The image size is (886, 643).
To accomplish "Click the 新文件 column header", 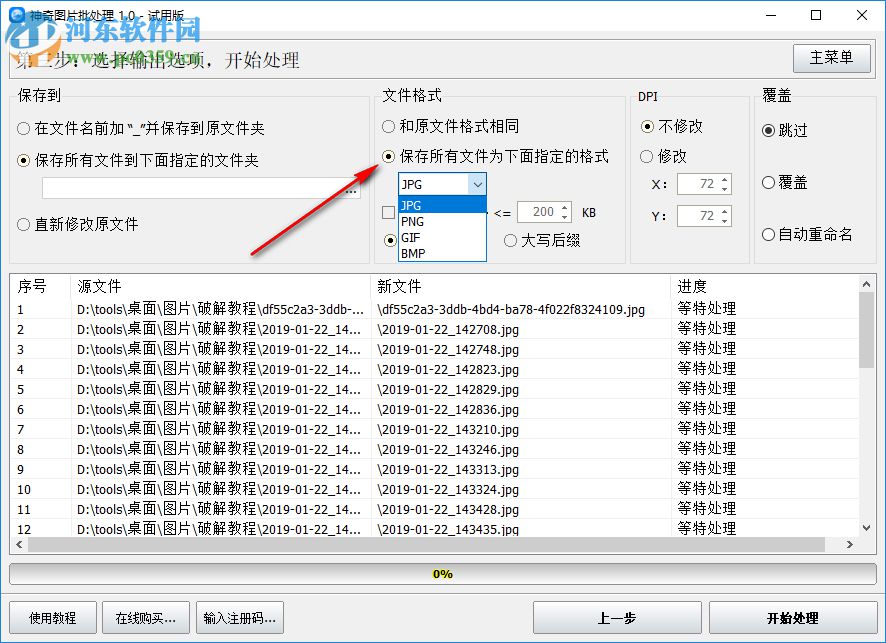I will pos(520,286).
